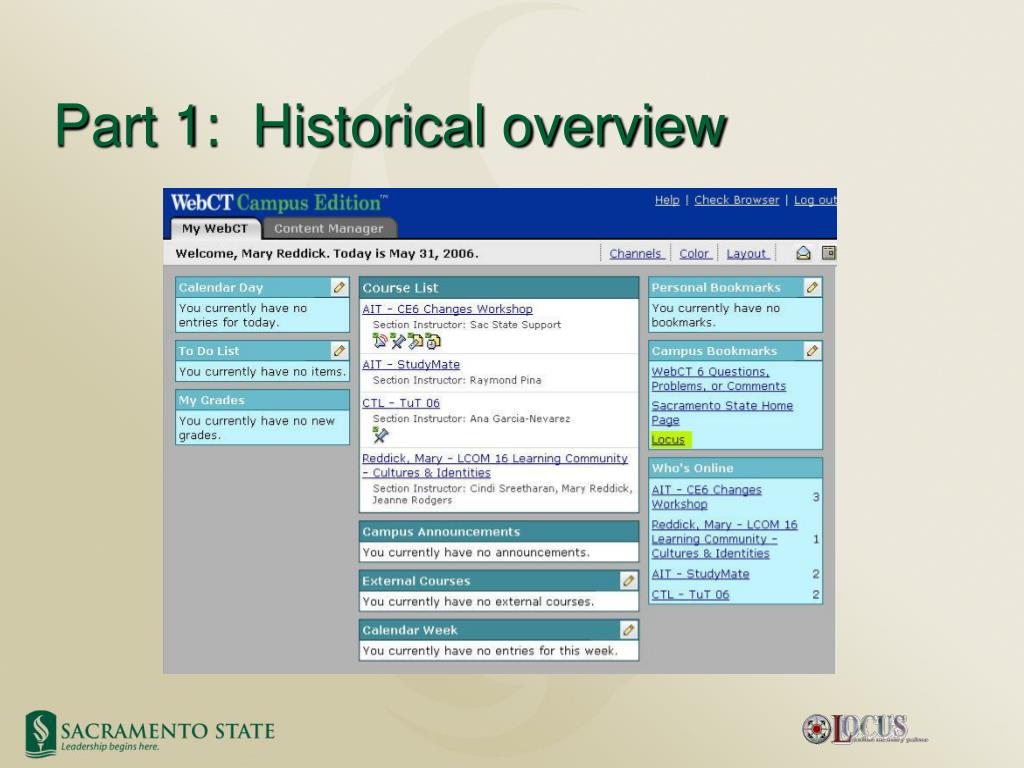This screenshot has height=768, width=1024.
Task: Open the Channels option
Action: click(635, 253)
